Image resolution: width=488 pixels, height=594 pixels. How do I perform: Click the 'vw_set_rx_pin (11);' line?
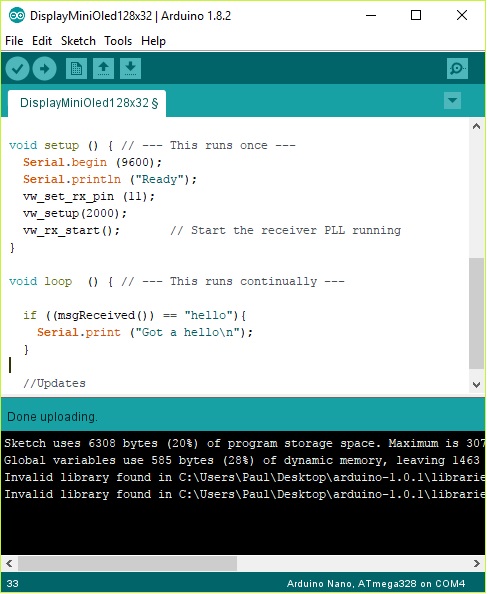pyautogui.click(x=89, y=197)
